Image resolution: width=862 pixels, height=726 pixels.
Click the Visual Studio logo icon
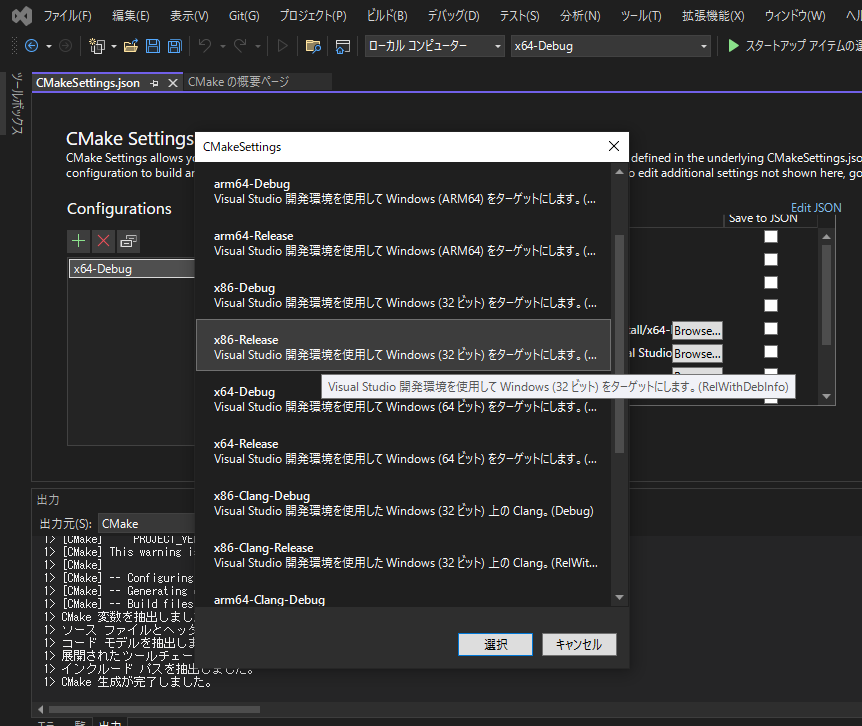pos(22,16)
